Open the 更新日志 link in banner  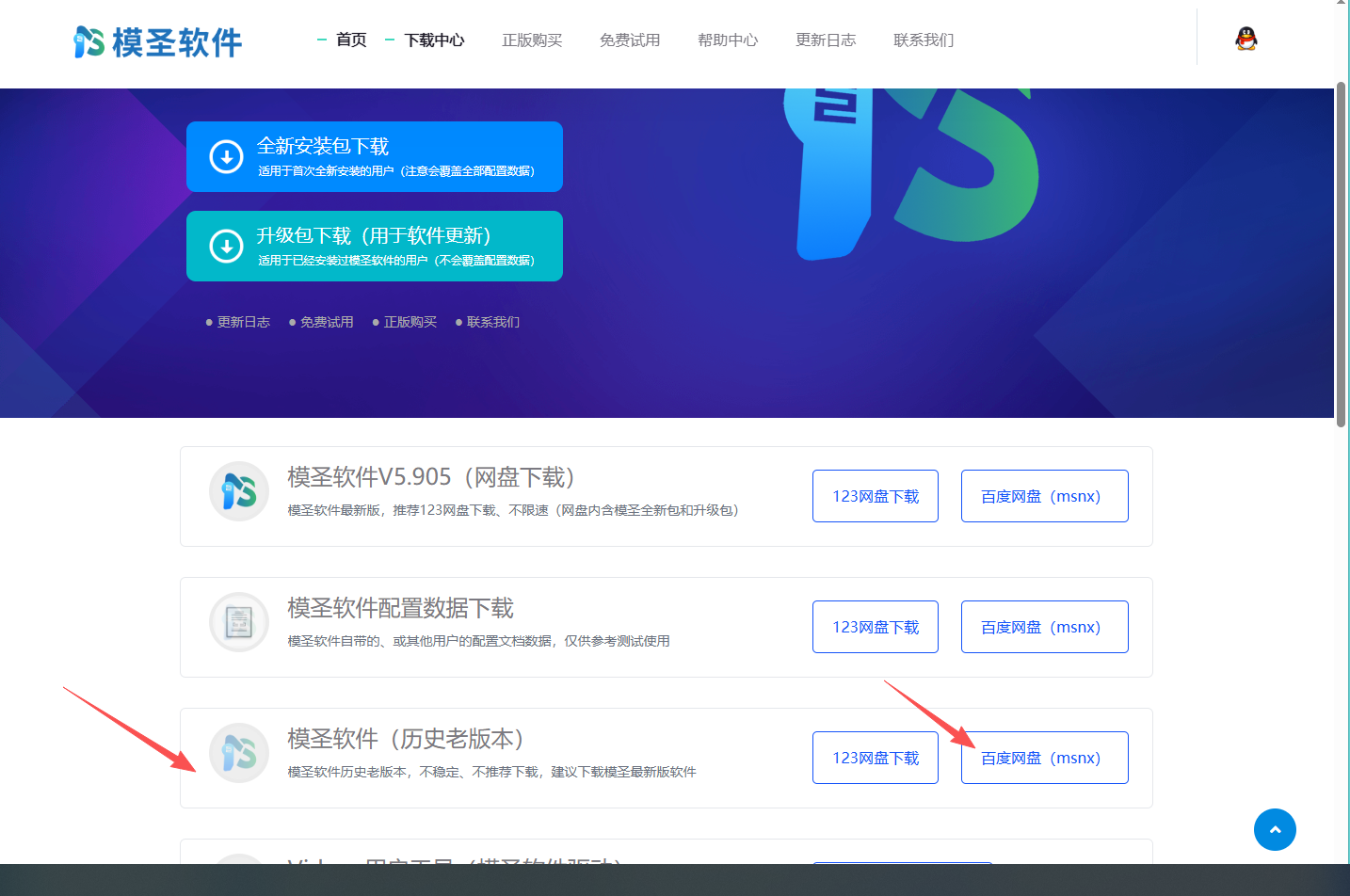point(244,322)
